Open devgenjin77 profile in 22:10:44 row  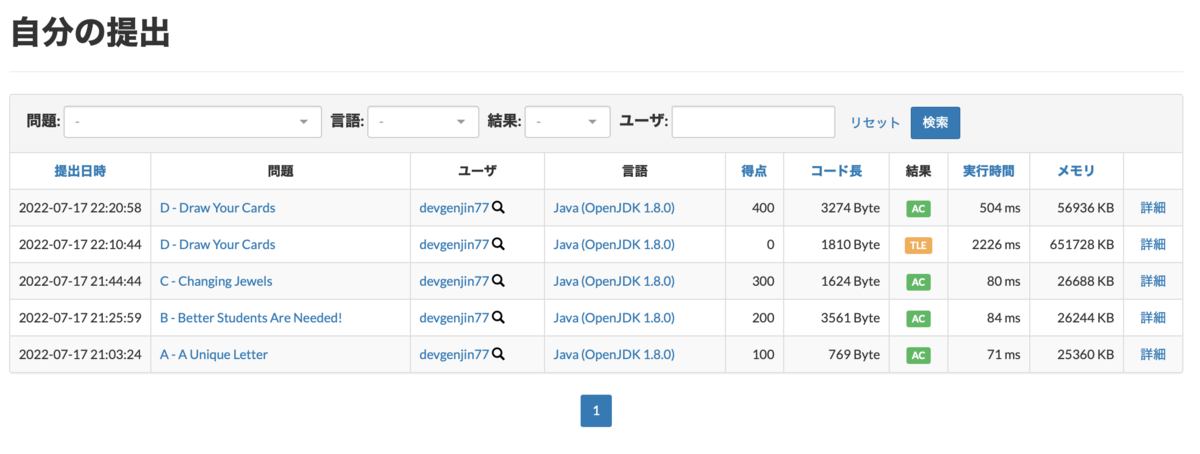coord(454,245)
